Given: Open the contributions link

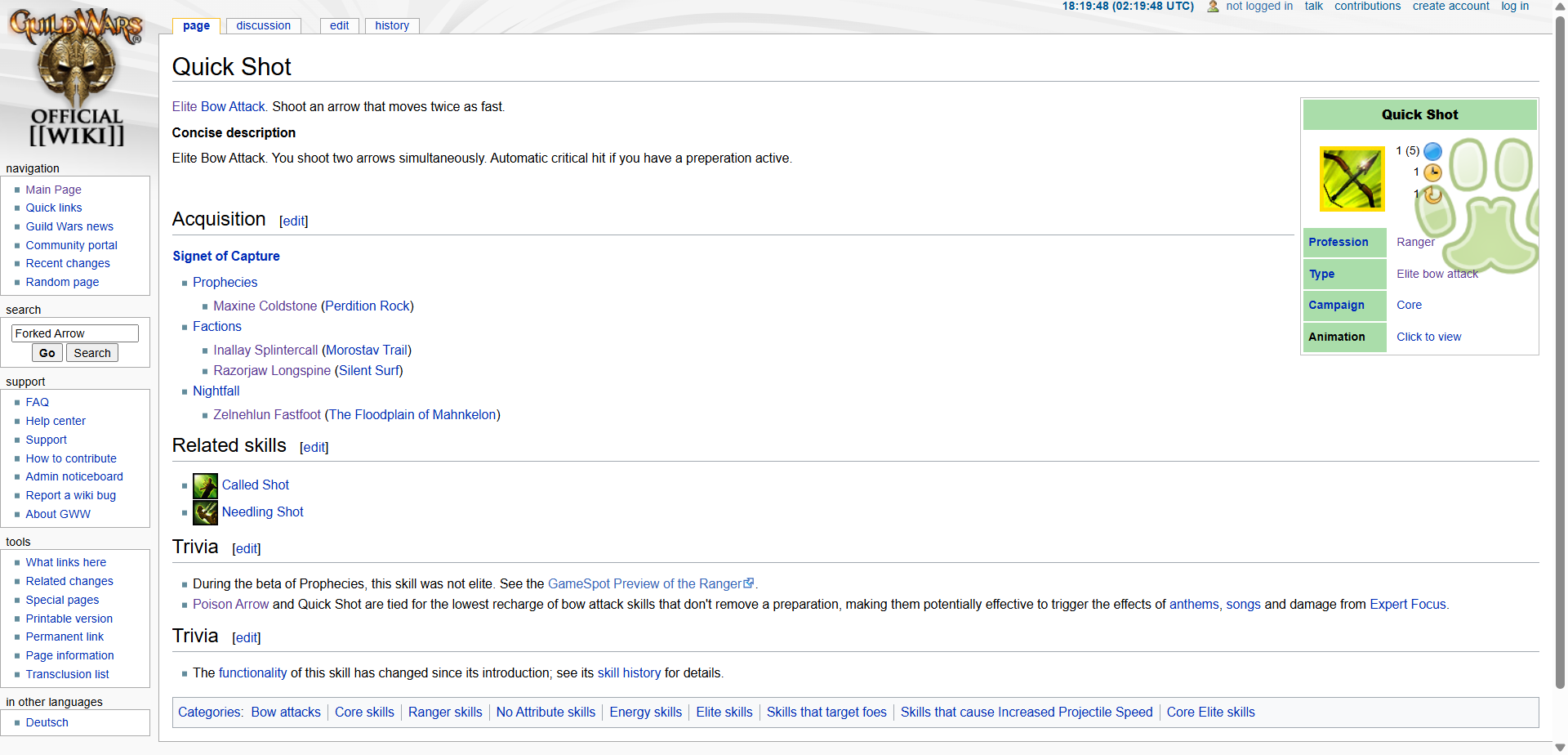Looking at the screenshot, I should [1367, 7].
